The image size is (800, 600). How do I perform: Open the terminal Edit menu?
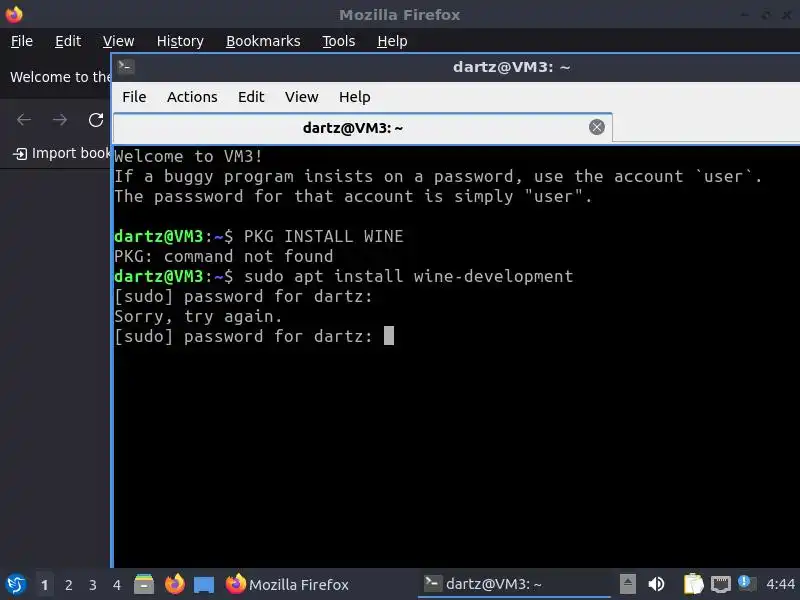pos(251,97)
